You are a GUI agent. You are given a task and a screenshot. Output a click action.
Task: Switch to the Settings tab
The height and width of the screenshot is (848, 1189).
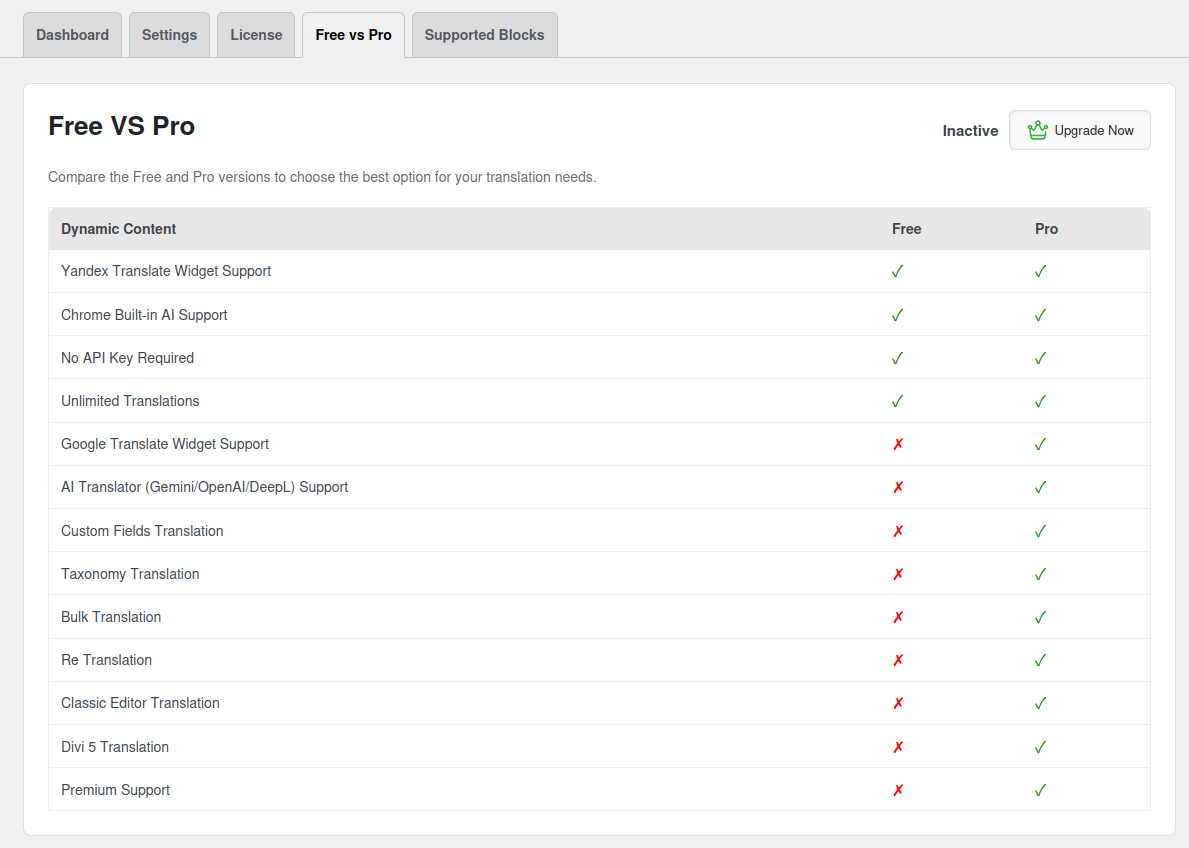point(169,35)
